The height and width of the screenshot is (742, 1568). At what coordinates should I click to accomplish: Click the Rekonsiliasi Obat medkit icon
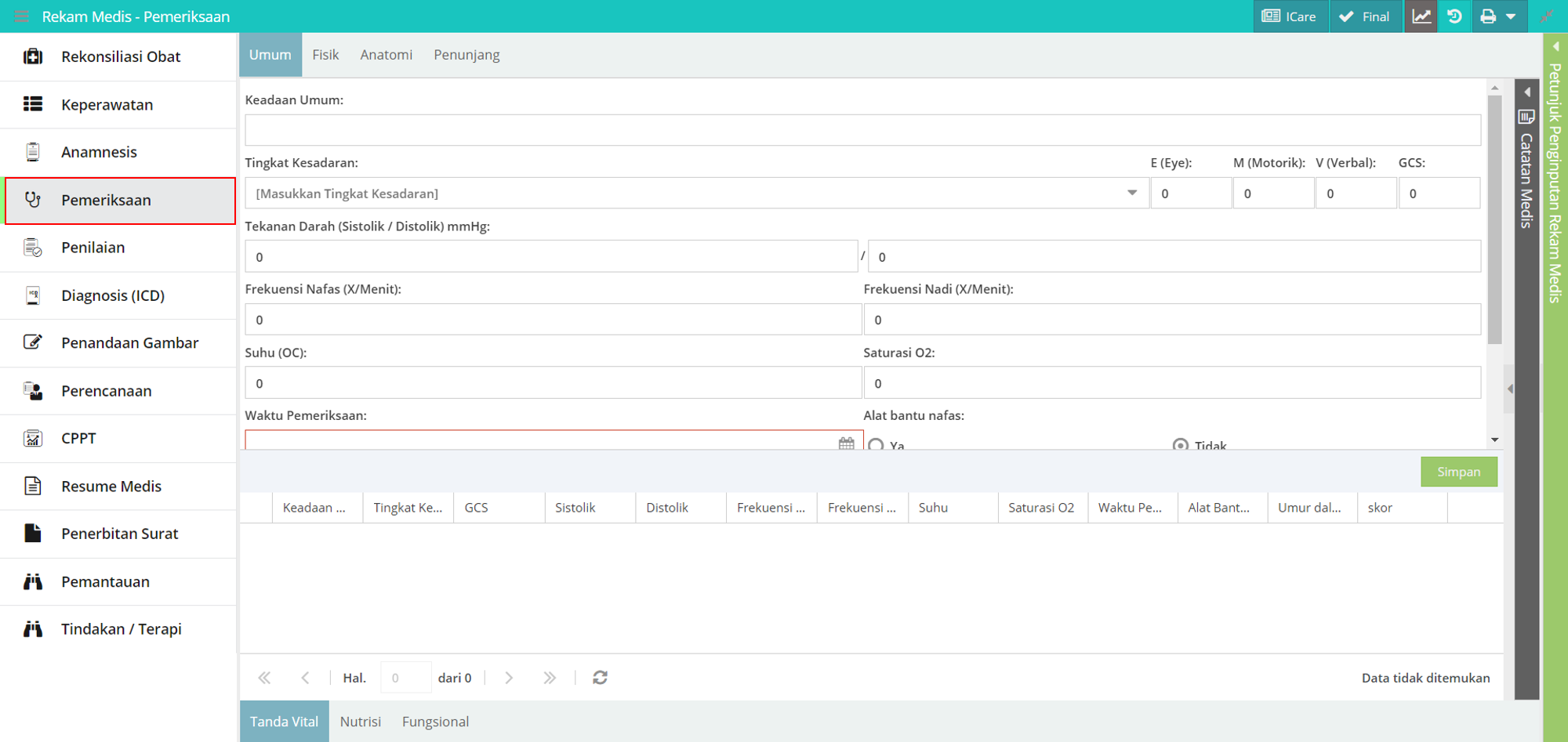point(33,56)
